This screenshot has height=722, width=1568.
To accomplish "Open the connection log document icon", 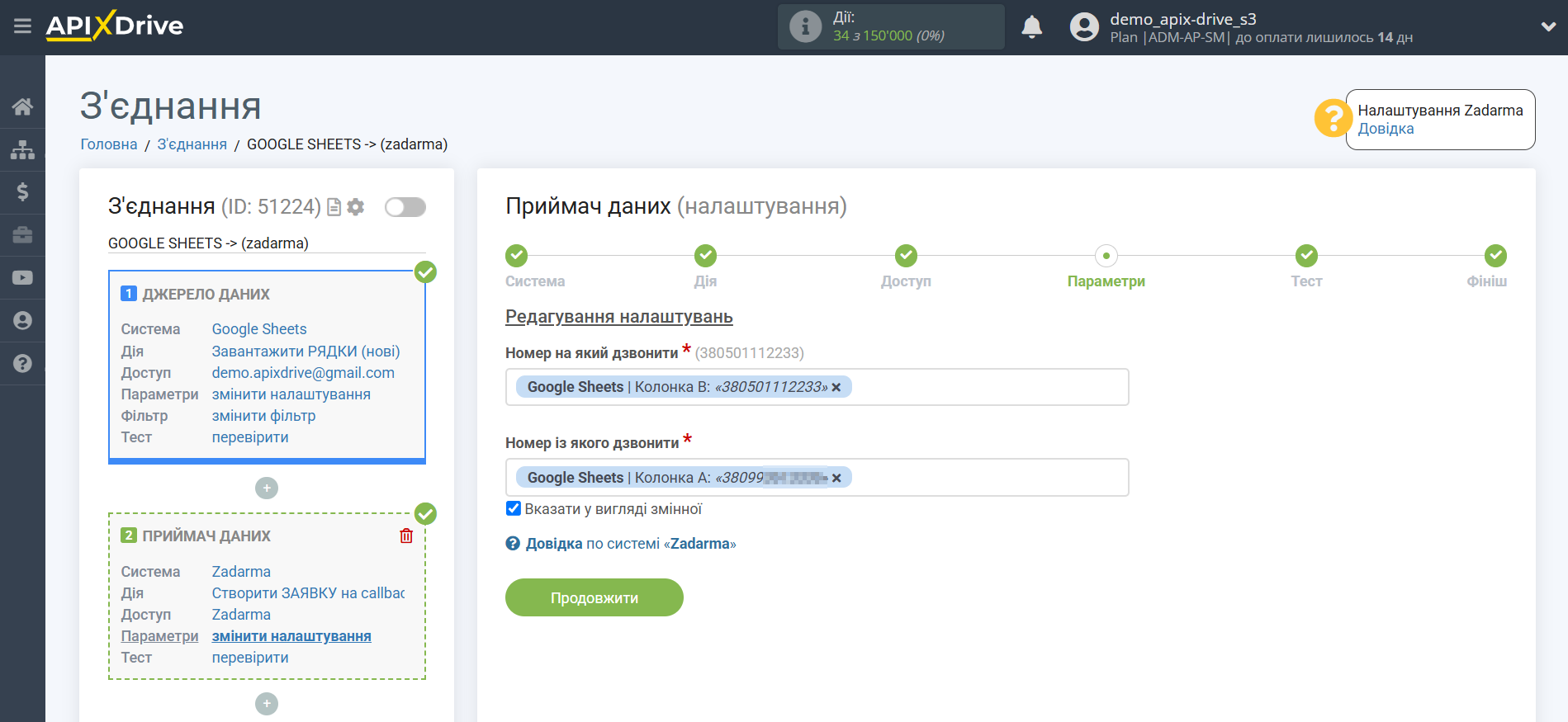I will (x=334, y=207).
